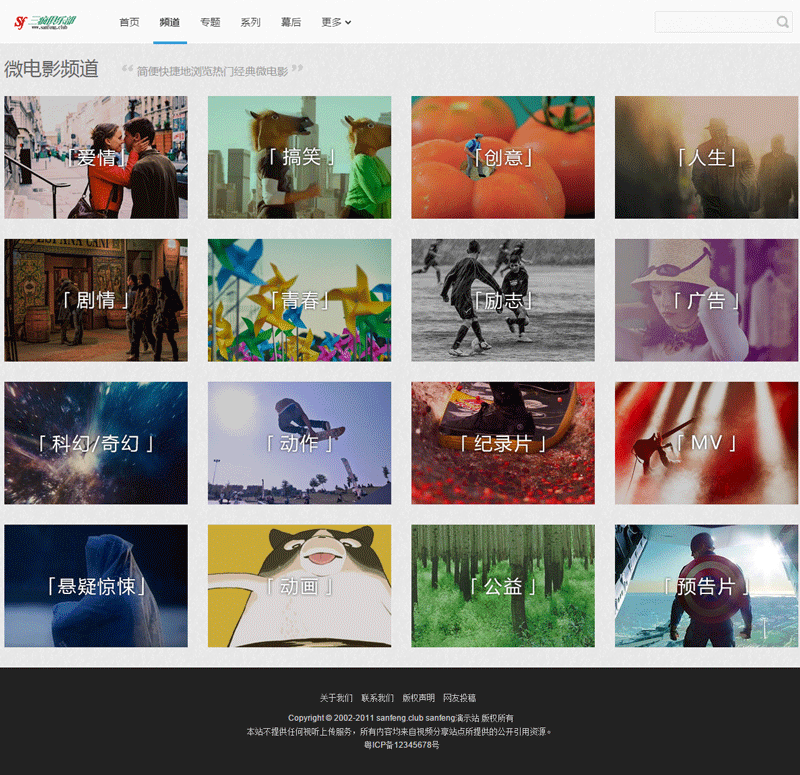Open the 网友投稿 footer link
The height and width of the screenshot is (775, 800).
coord(459,698)
